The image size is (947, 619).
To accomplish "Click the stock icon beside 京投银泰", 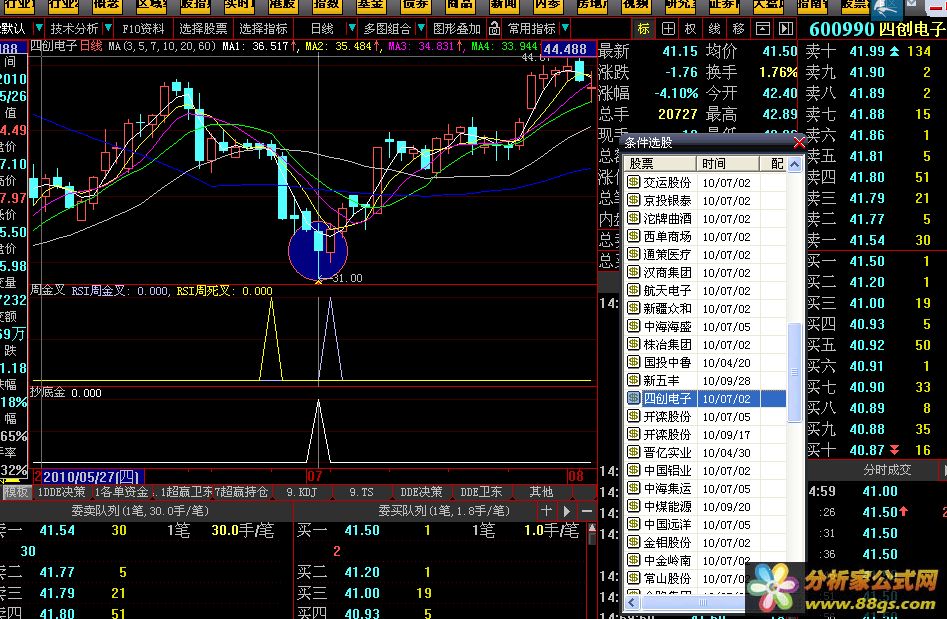I will (633, 200).
